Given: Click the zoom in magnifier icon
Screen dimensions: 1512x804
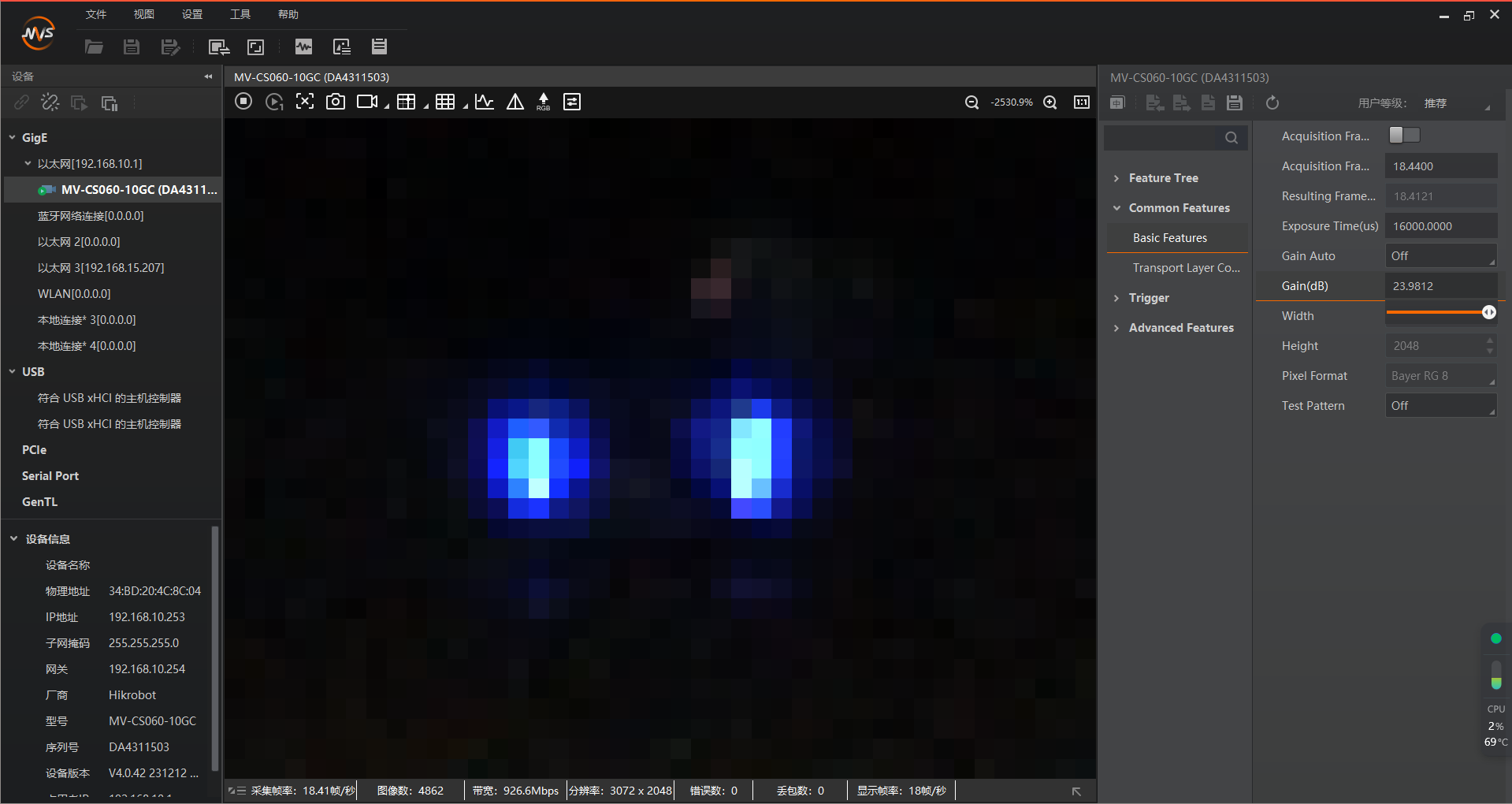Looking at the screenshot, I should pos(1050,102).
